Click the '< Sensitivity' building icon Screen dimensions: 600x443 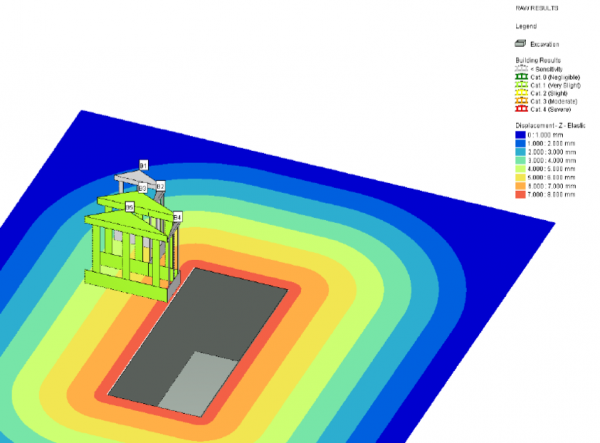[521, 69]
